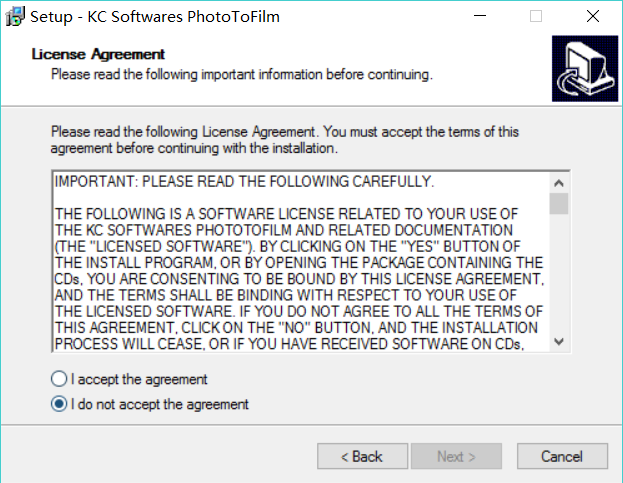The height and width of the screenshot is (483, 623).
Task: Click the greyed-out maximize window button
Action: pyautogui.click(x=536, y=16)
